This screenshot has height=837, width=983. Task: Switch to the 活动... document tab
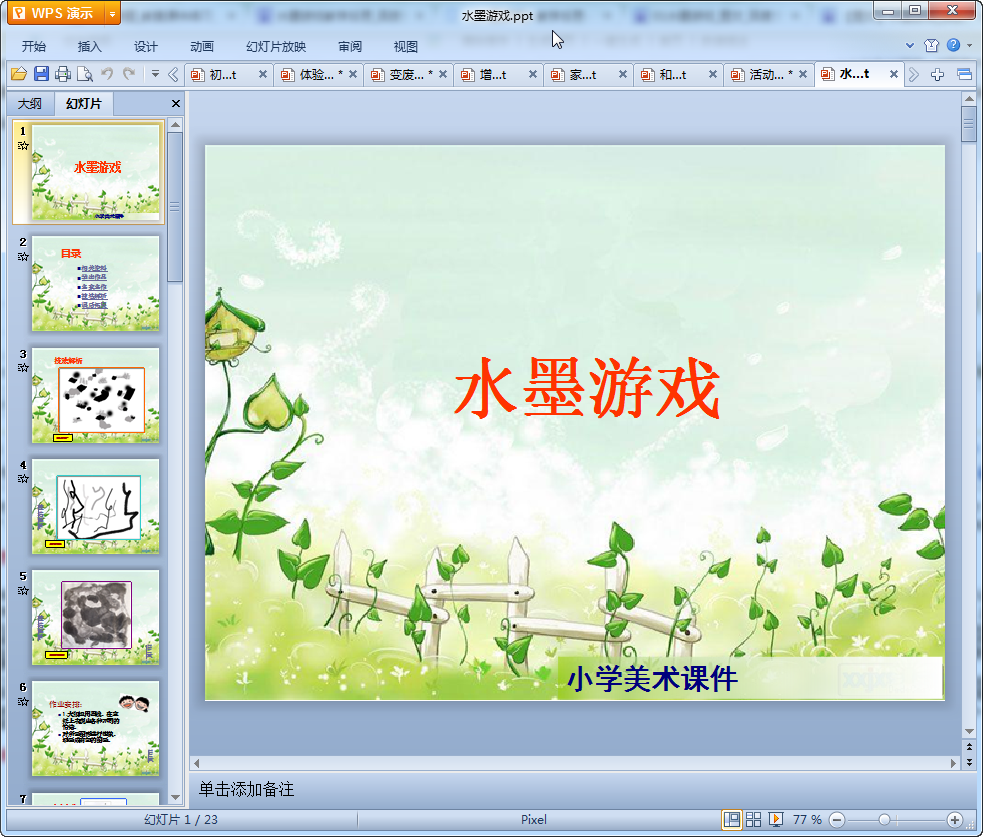tap(764, 75)
